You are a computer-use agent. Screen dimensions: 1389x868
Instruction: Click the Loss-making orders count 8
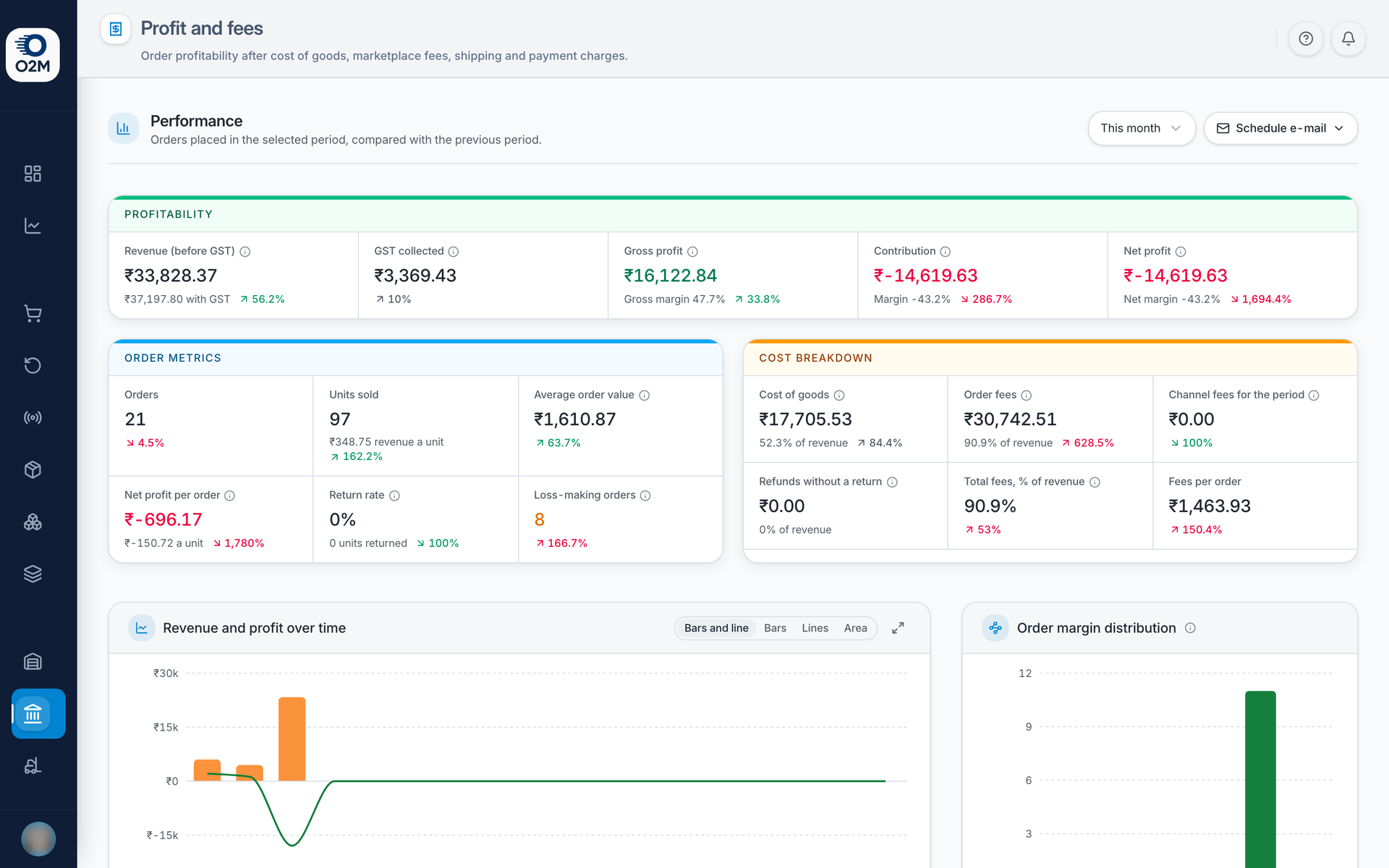point(540,519)
